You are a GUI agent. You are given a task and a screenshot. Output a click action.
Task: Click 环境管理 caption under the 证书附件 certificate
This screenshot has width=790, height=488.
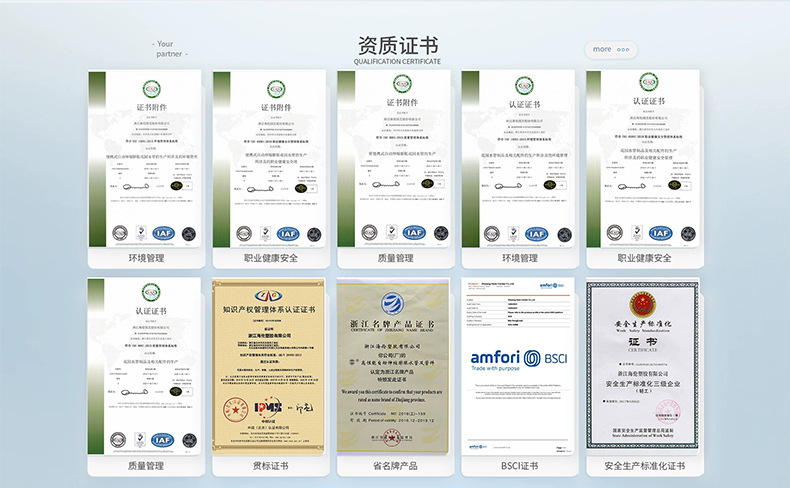pos(146,258)
